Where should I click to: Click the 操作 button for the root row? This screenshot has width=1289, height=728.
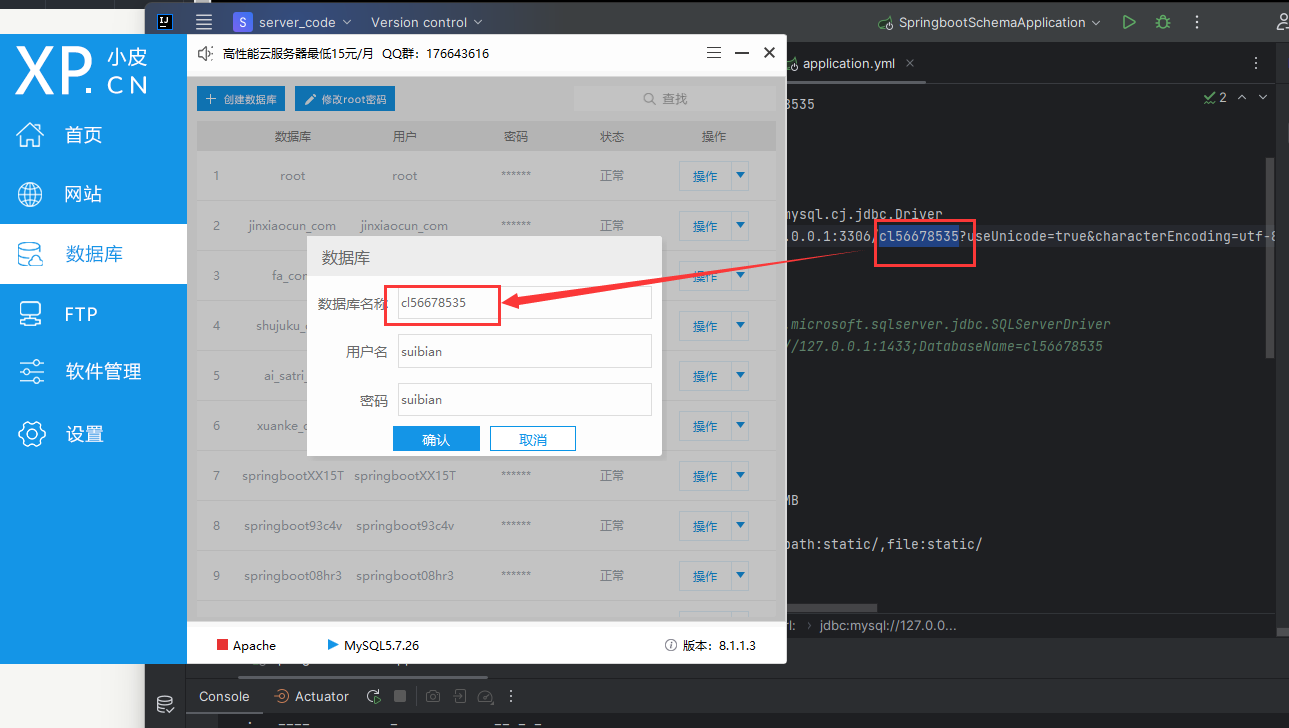pyautogui.click(x=705, y=175)
